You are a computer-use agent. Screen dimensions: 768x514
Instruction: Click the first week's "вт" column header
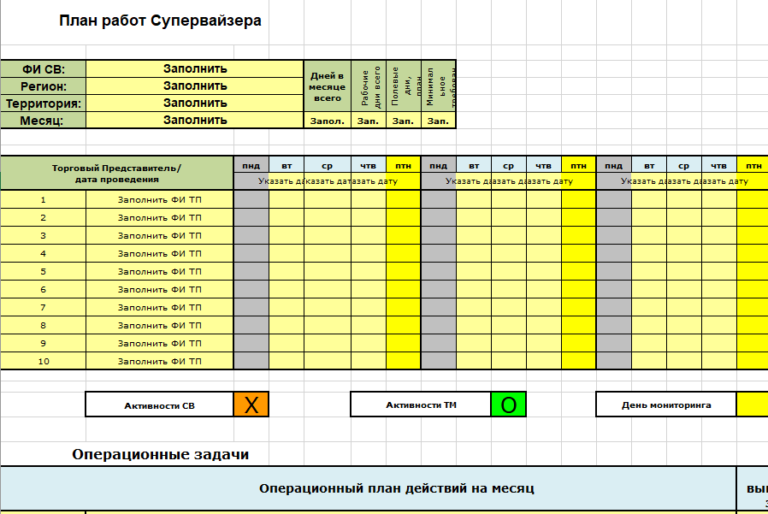coord(287,166)
